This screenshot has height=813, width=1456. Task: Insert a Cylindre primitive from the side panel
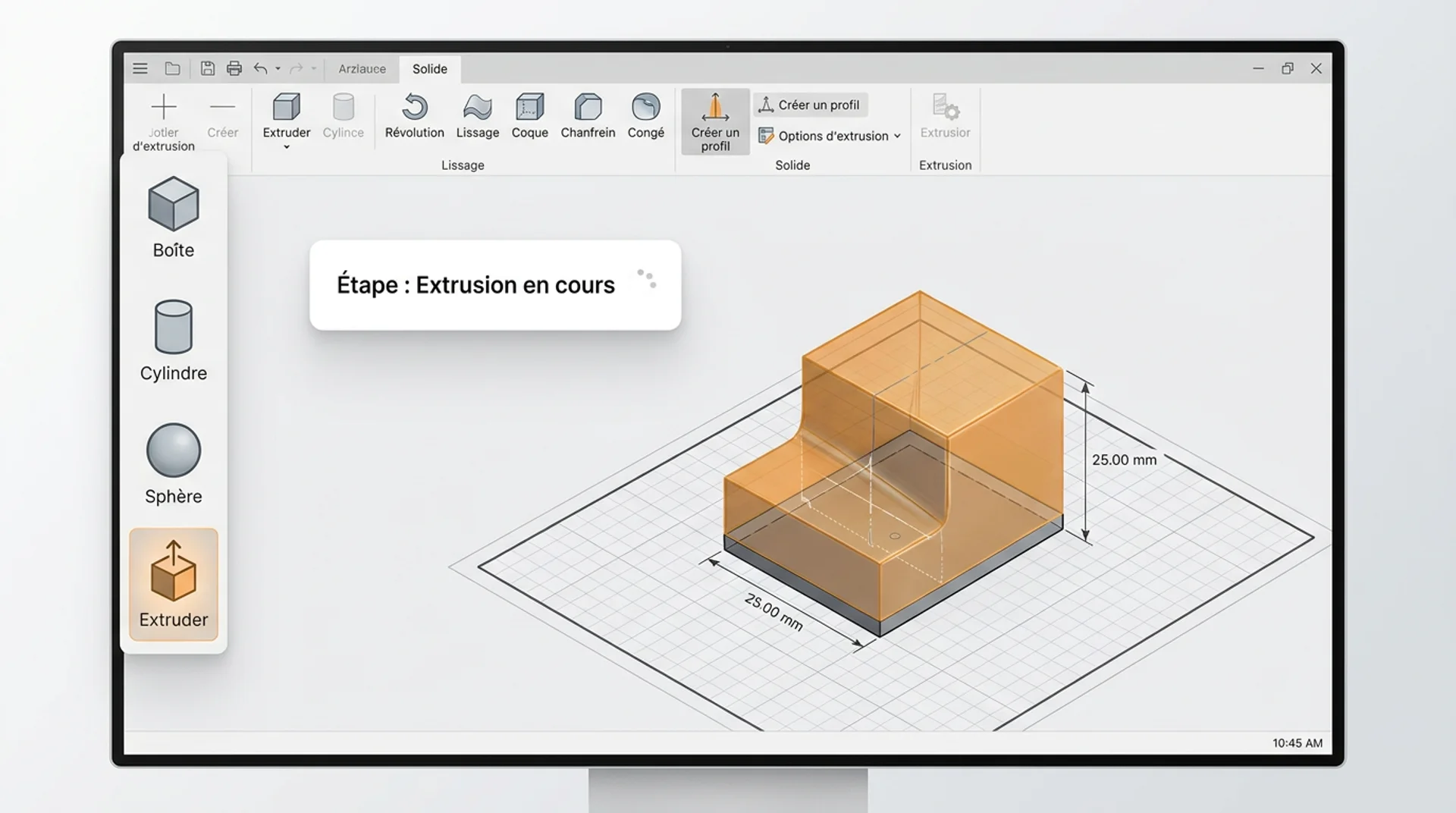coord(174,341)
